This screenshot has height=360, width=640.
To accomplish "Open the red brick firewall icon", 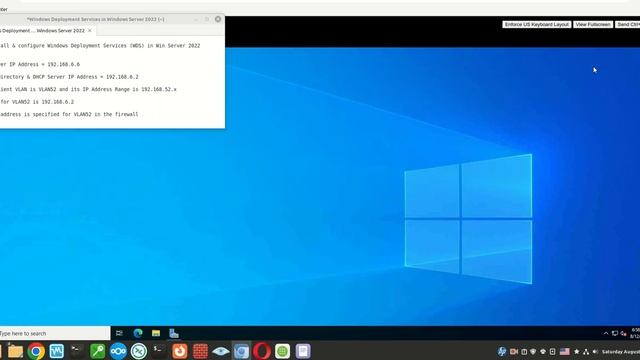I will (x=200, y=351).
